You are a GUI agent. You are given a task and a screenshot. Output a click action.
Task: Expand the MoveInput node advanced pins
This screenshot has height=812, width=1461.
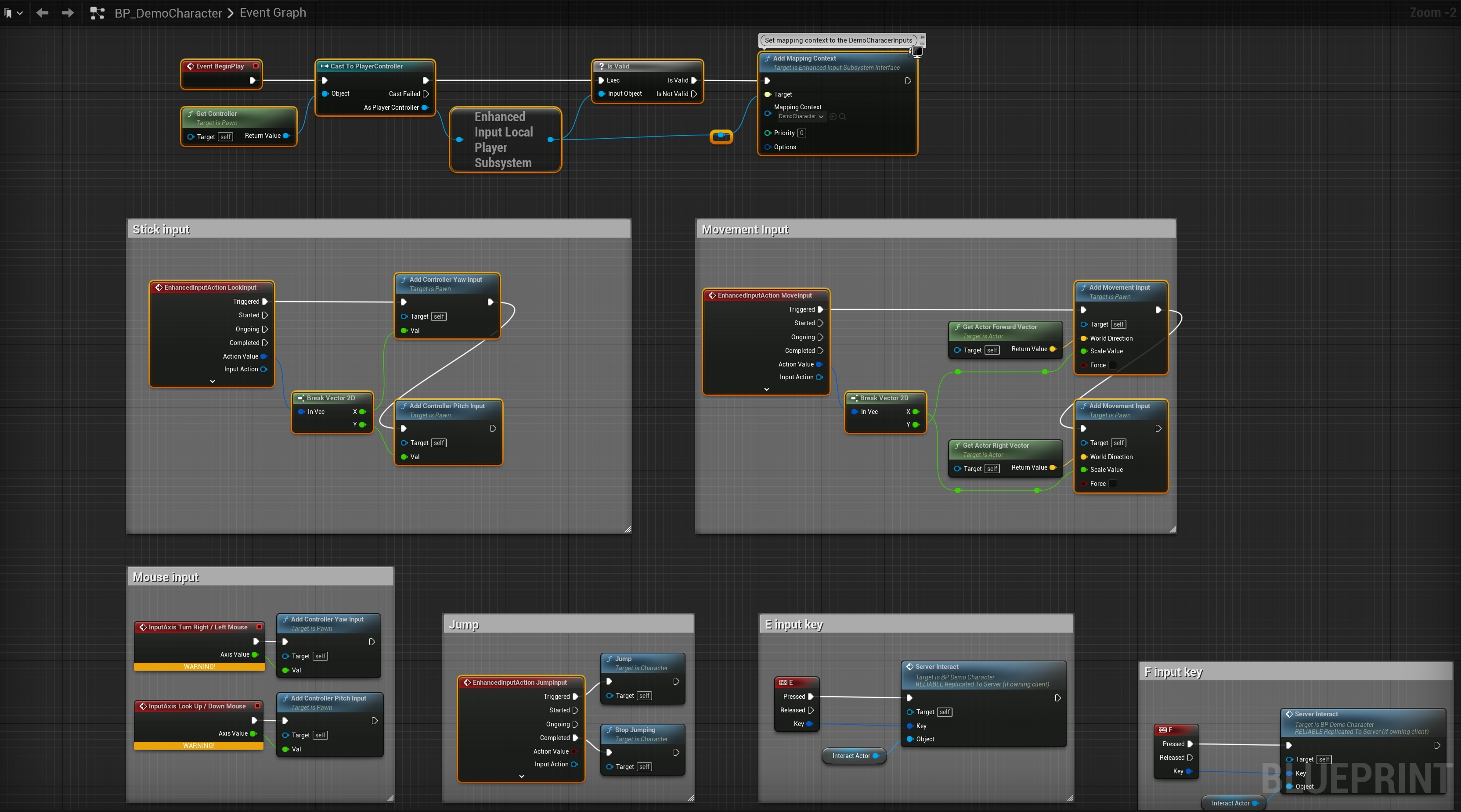766,390
